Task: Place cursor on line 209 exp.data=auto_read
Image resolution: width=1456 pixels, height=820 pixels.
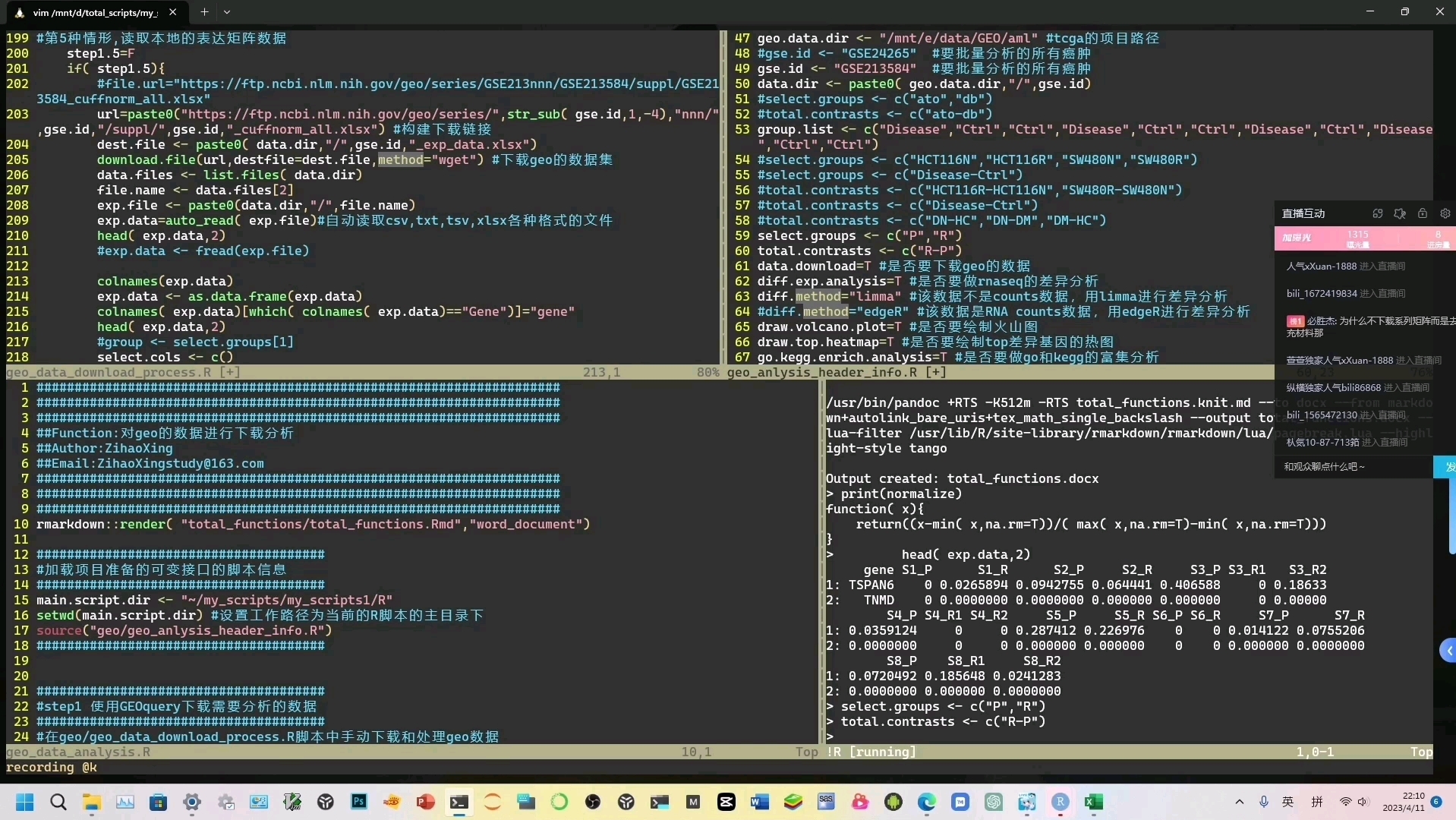Action: (355, 220)
